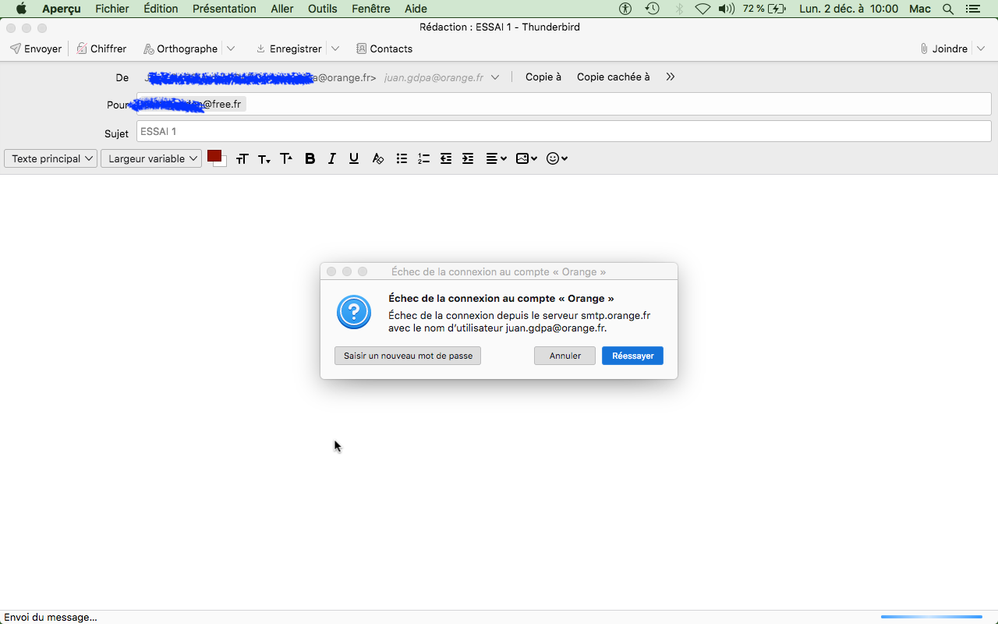Image resolution: width=998 pixels, height=624 pixels.
Task: Click the outdent text icon
Action: 446,159
